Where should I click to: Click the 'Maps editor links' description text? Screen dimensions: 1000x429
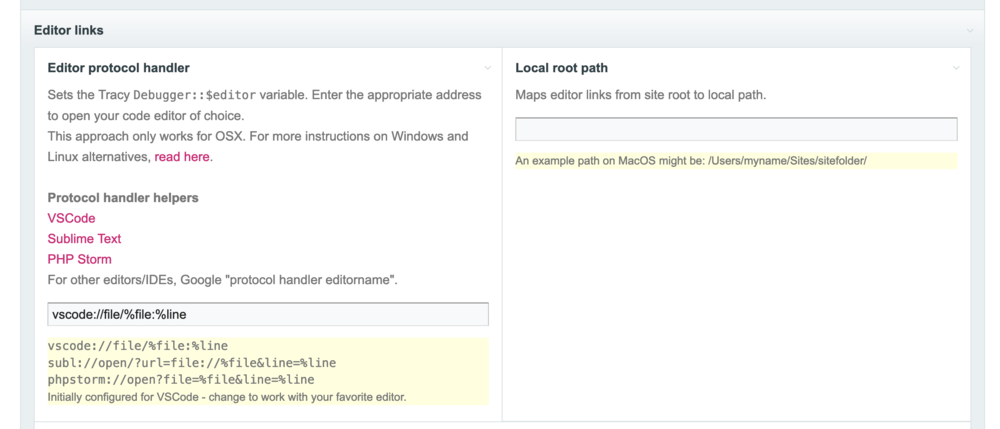tap(640, 95)
